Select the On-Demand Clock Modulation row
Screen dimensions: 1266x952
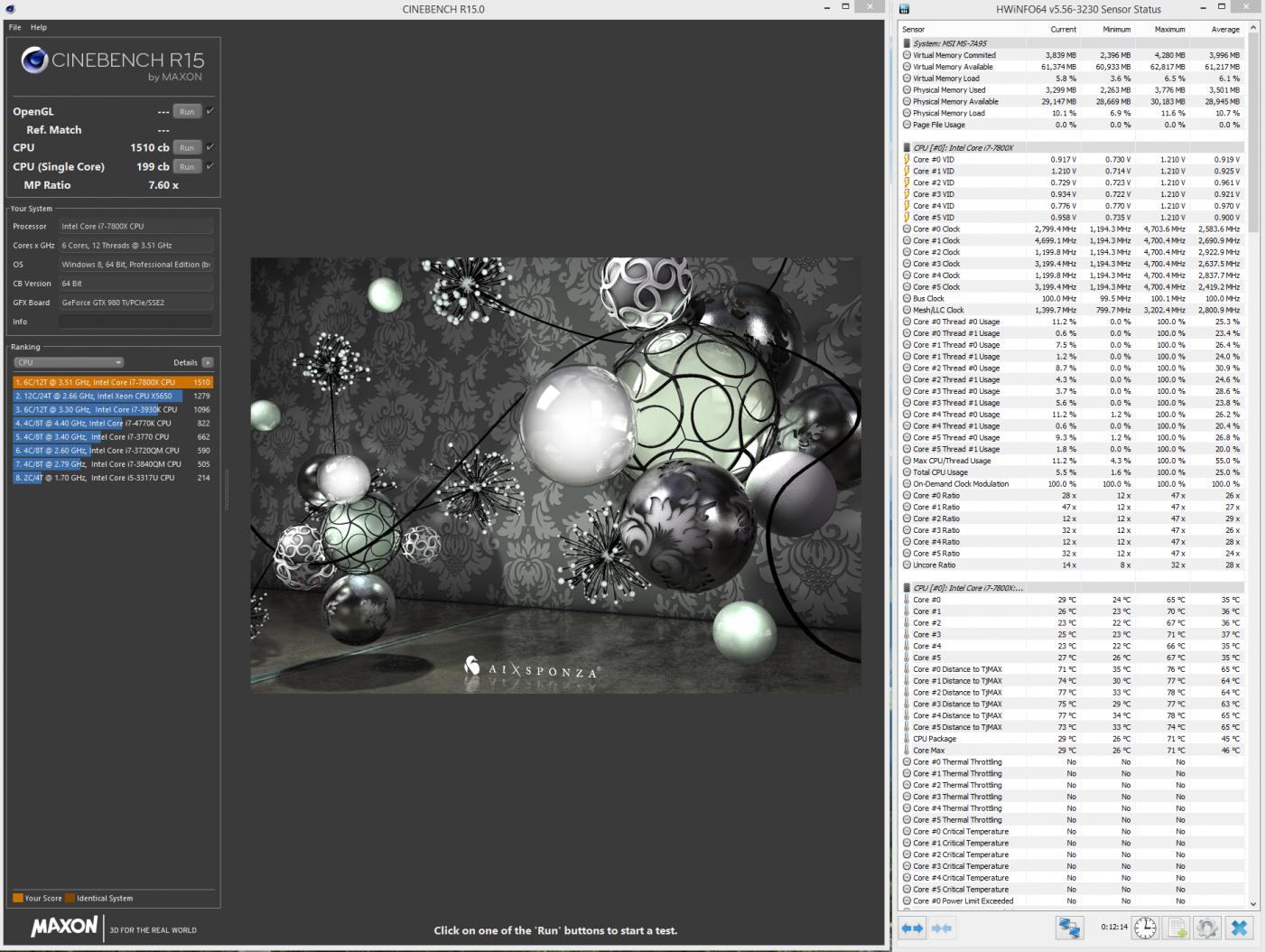1073,484
